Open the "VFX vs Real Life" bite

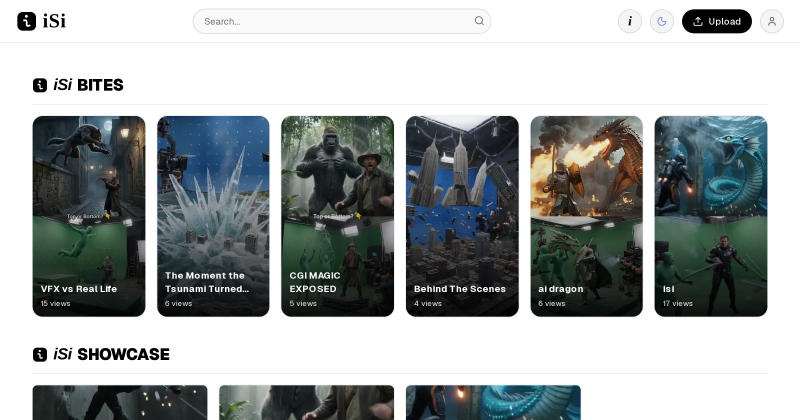pos(89,216)
